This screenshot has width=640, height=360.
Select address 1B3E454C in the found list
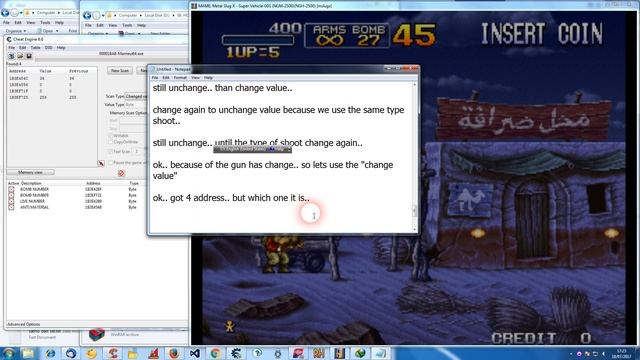(18, 78)
